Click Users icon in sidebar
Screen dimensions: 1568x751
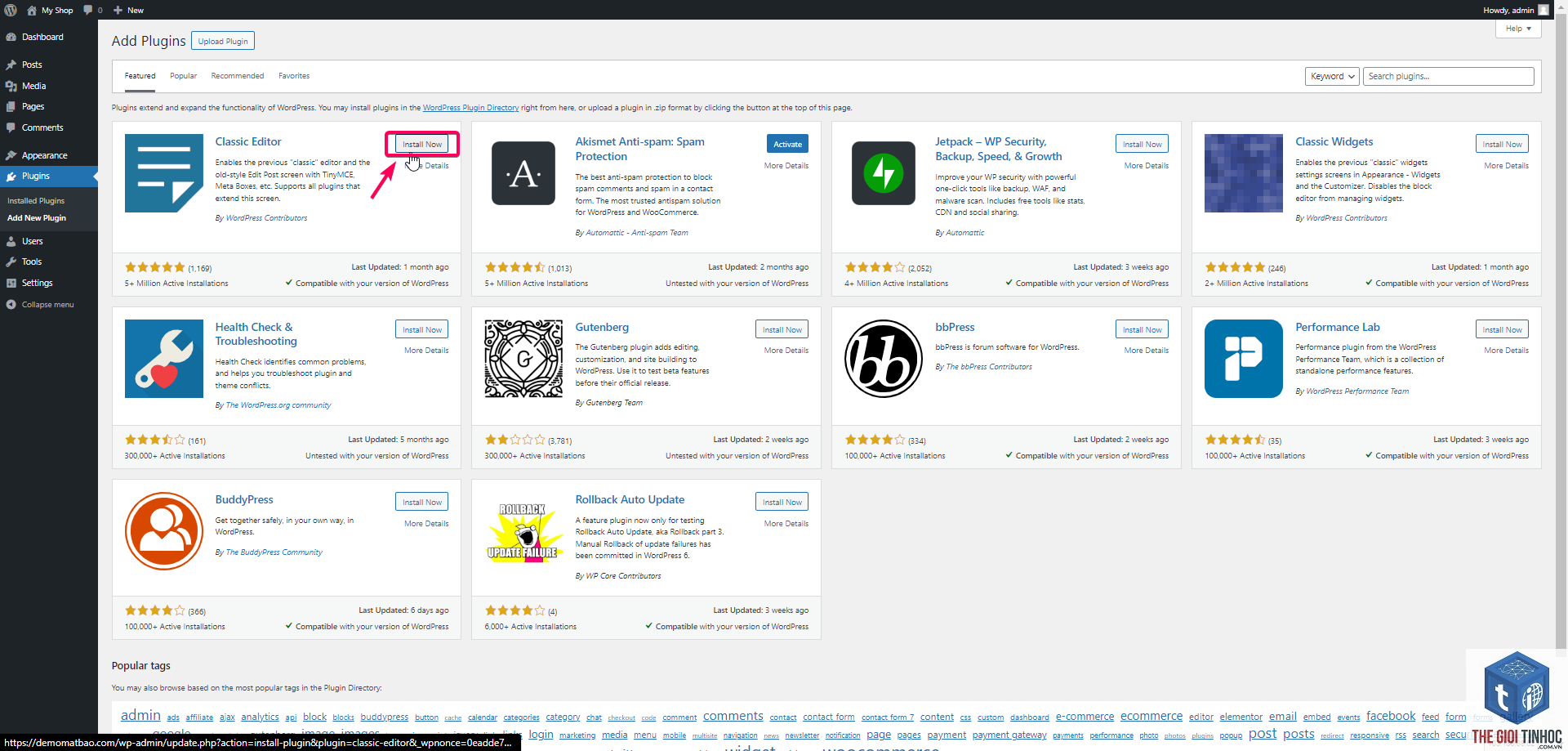(x=11, y=241)
